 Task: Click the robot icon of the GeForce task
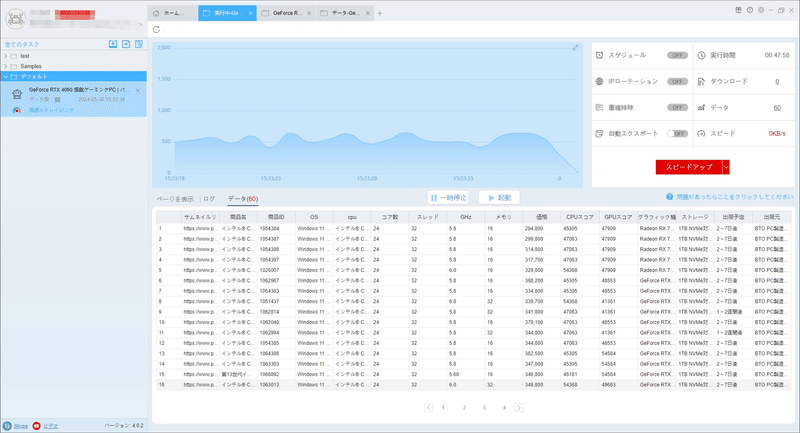[x=17, y=94]
